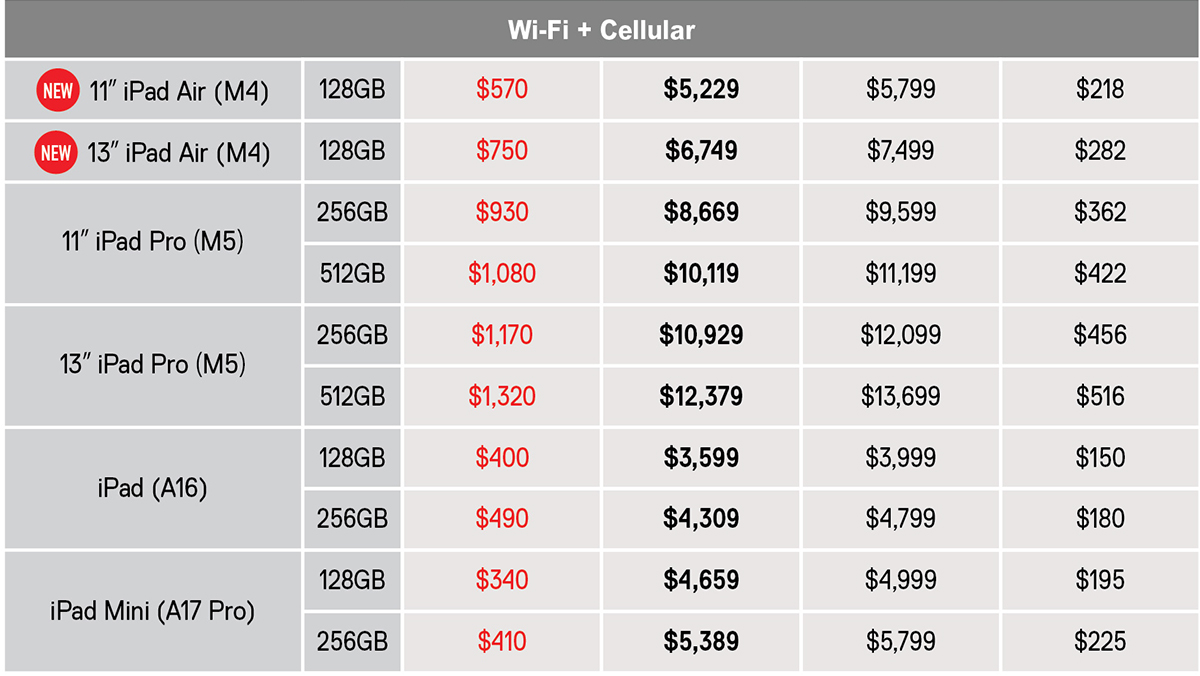
Task: Click the $150 amount in iPad (A16) row
Action: coord(1100,458)
